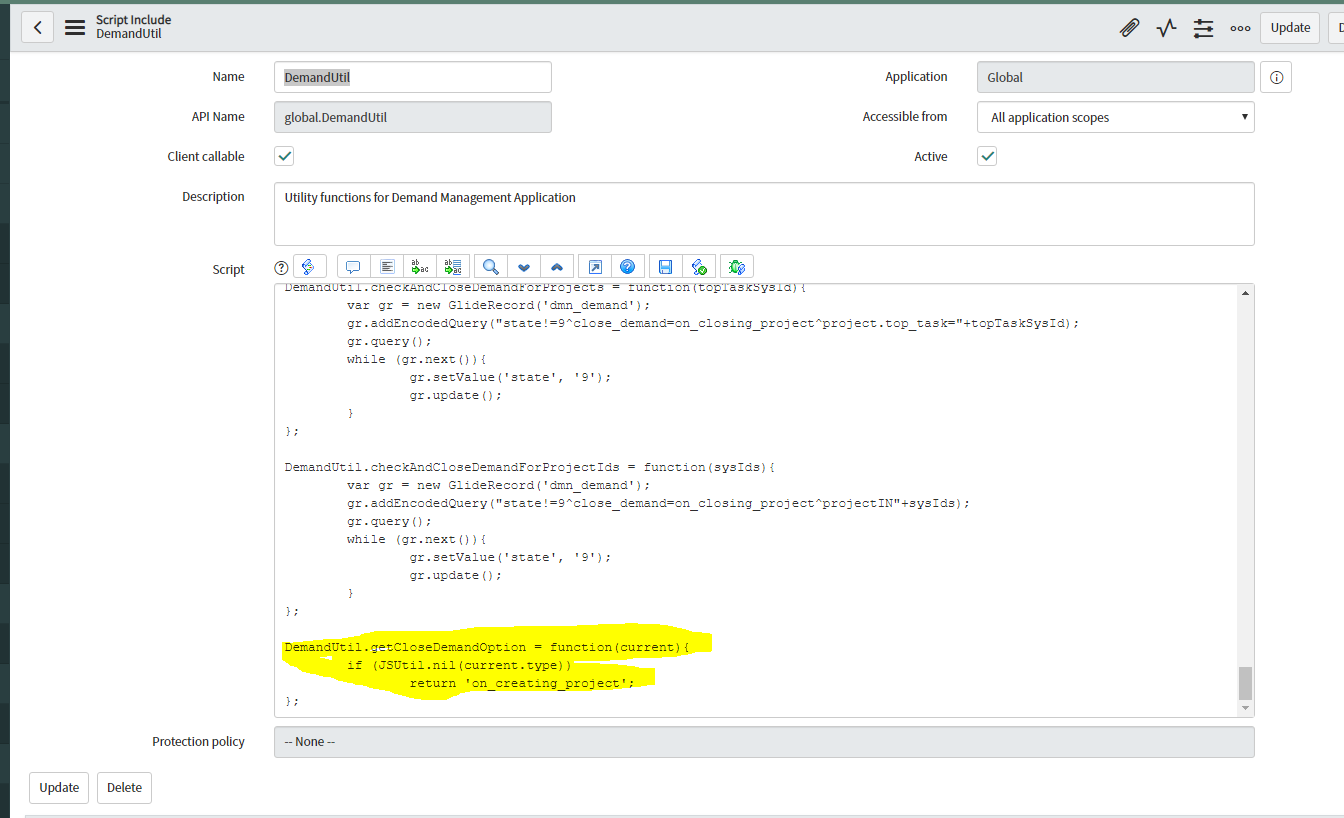Toggle the Active checkbox
The width and height of the screenshot is (1344, 818).
pyautogui.click(x=987, y=156)
